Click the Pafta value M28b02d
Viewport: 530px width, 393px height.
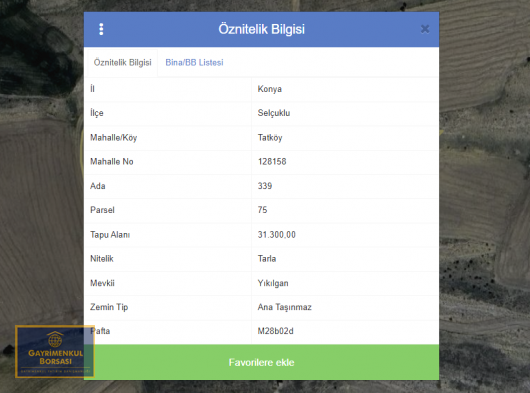[275, 331]
